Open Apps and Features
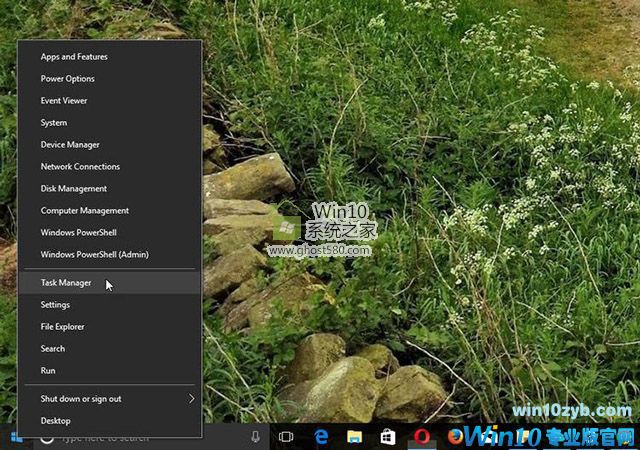 74,57
